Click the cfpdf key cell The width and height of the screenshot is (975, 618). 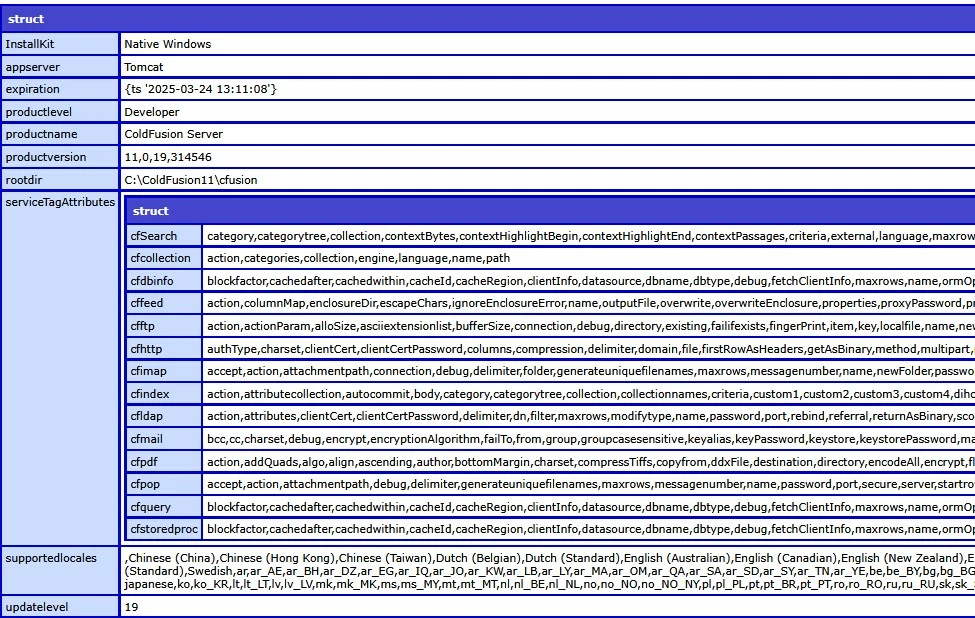(x=164, y=462)
